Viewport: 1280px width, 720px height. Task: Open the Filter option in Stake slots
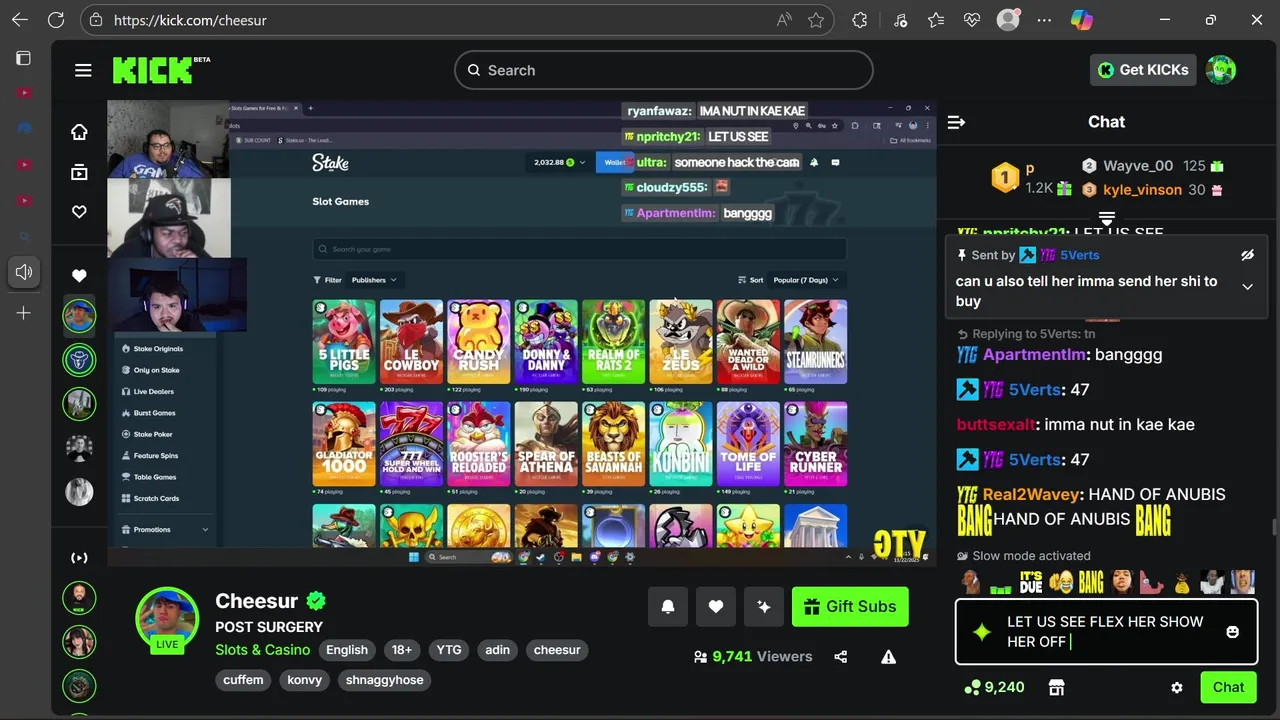(327, 280)
